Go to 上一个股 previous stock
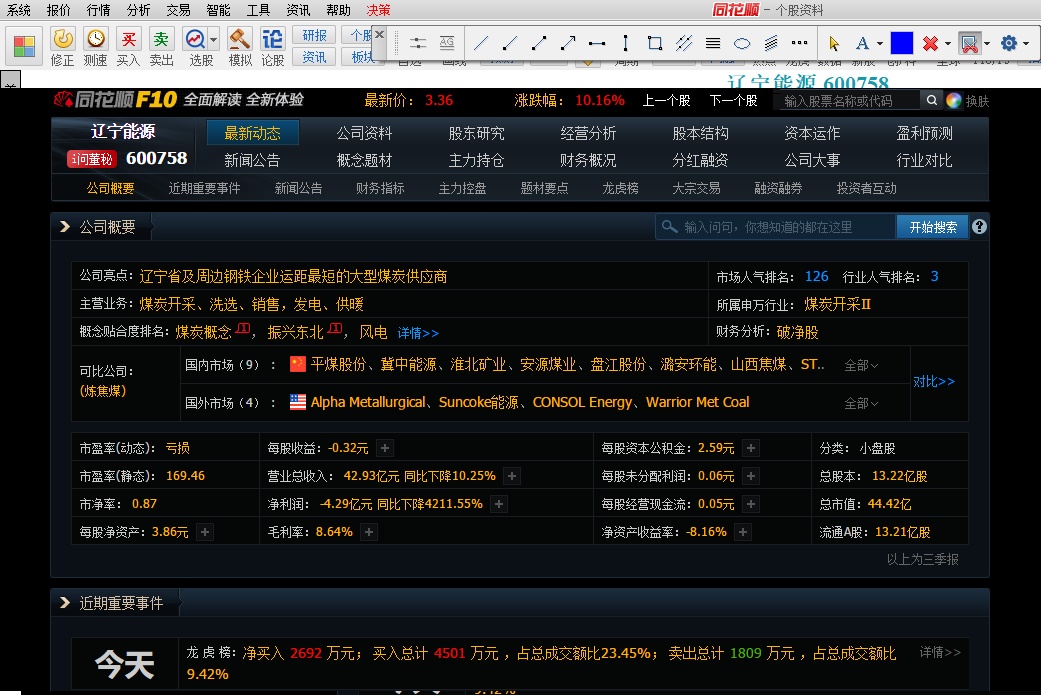This screenshot has height=695, width=1041. pos(666,101)
